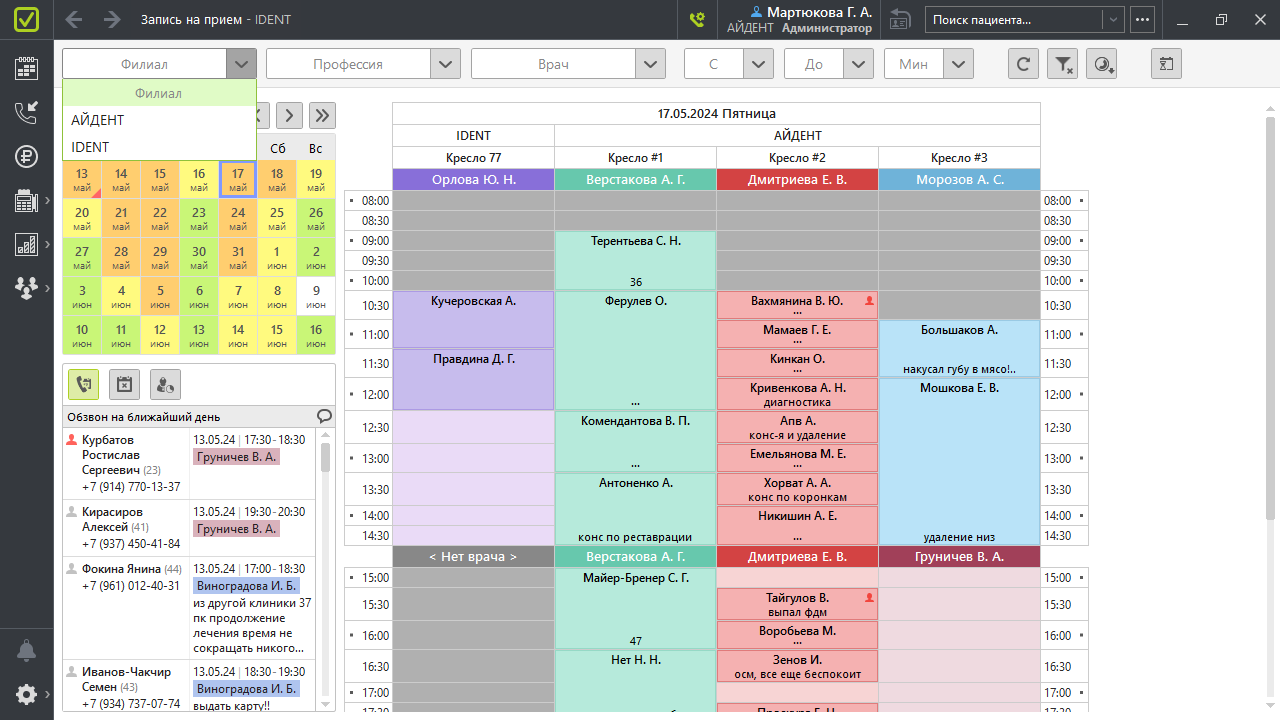Click the green checkmark app logo
The width and height of the screenshot is (1280, 720).
point(27,19)
